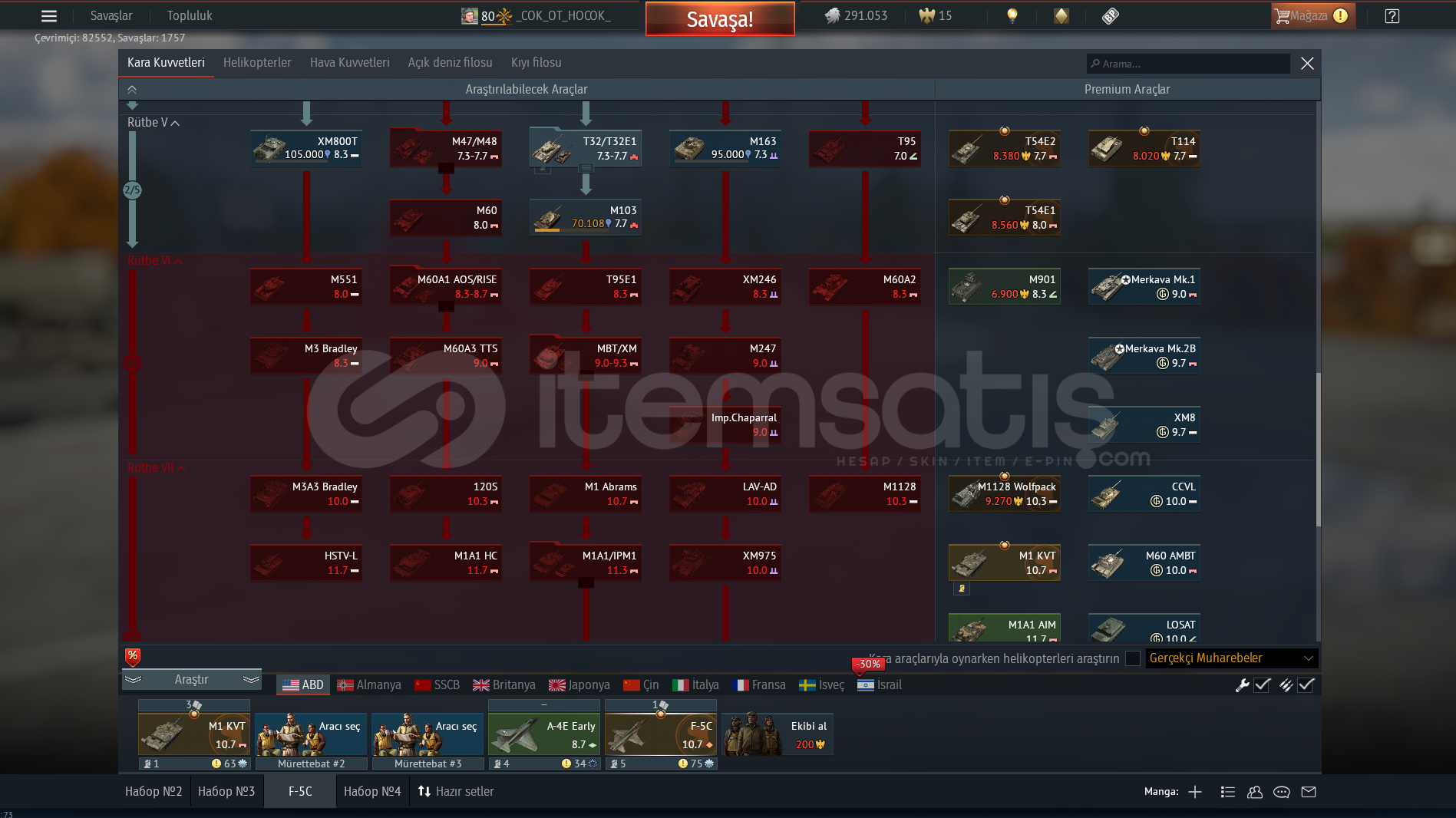1456x818 pixels.
Task: Select the M1128 Wolfpack card
Action: (1005, 493)
